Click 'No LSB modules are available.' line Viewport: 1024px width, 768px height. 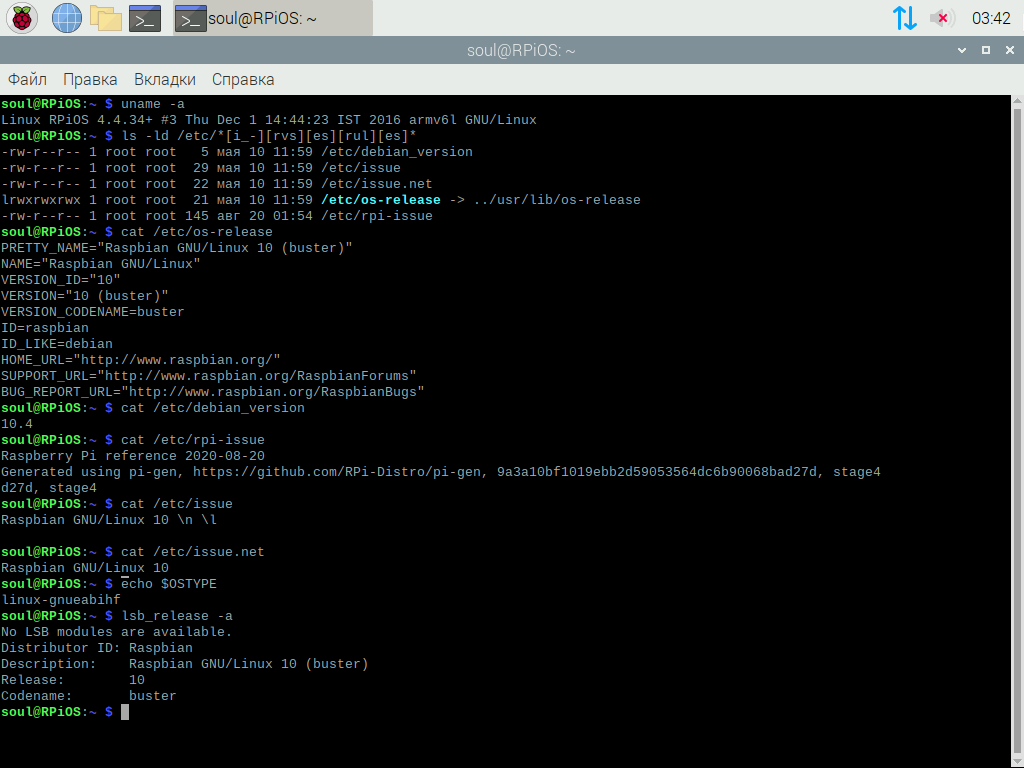pos(116,632)
